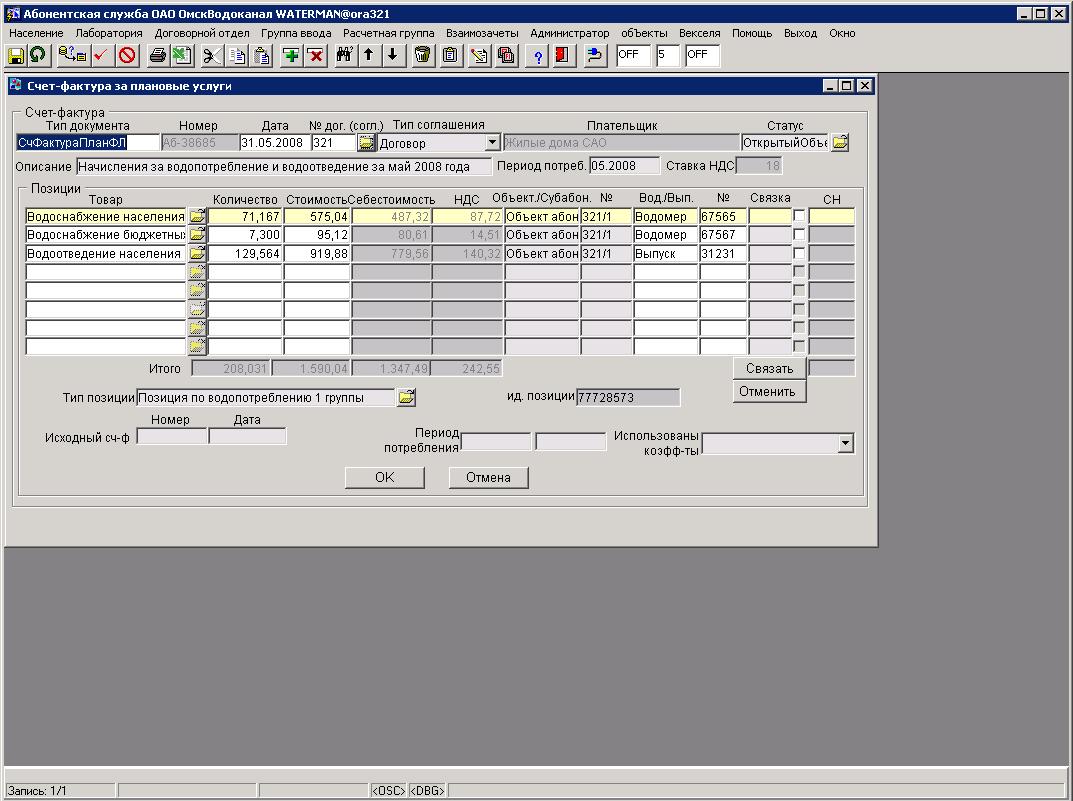Open the Взаимозачеты menu

point(482,33)
